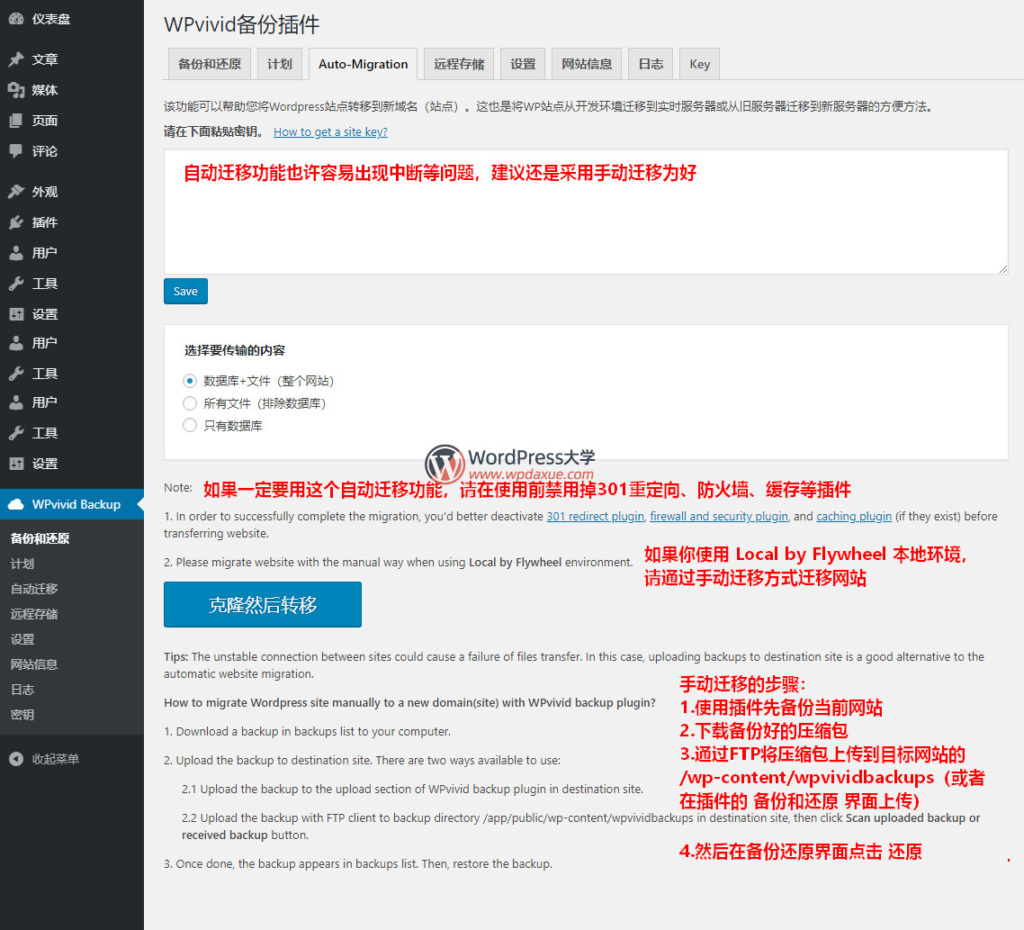Select 数据库+文件 (整个网站) radio option
1024x930 pixels.
(190, 381)
